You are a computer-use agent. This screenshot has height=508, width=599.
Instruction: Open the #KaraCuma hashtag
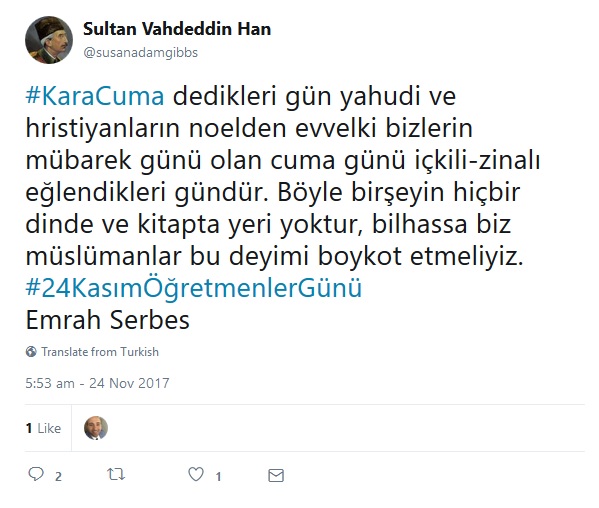(95, 96)
